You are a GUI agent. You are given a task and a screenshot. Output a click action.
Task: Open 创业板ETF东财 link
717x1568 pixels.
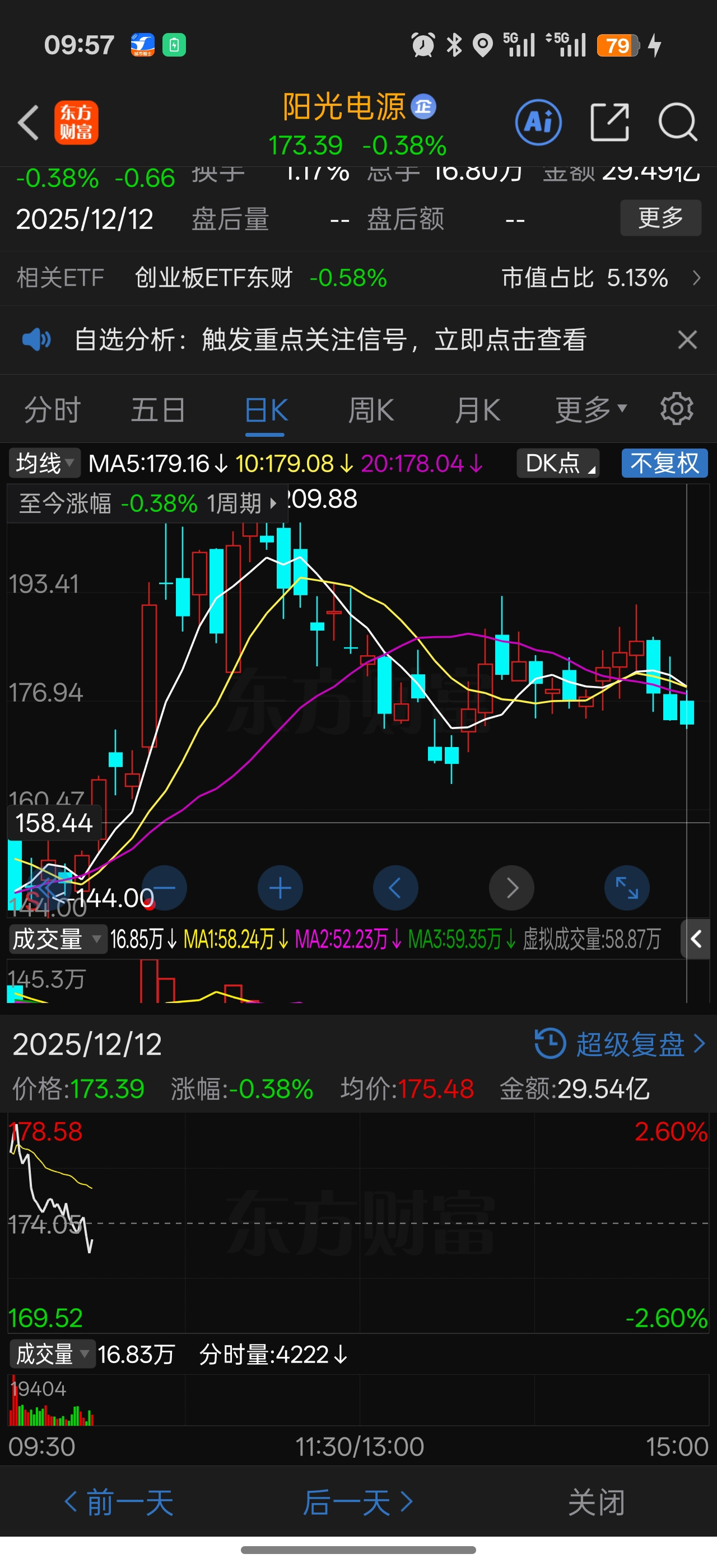(213, 278)
